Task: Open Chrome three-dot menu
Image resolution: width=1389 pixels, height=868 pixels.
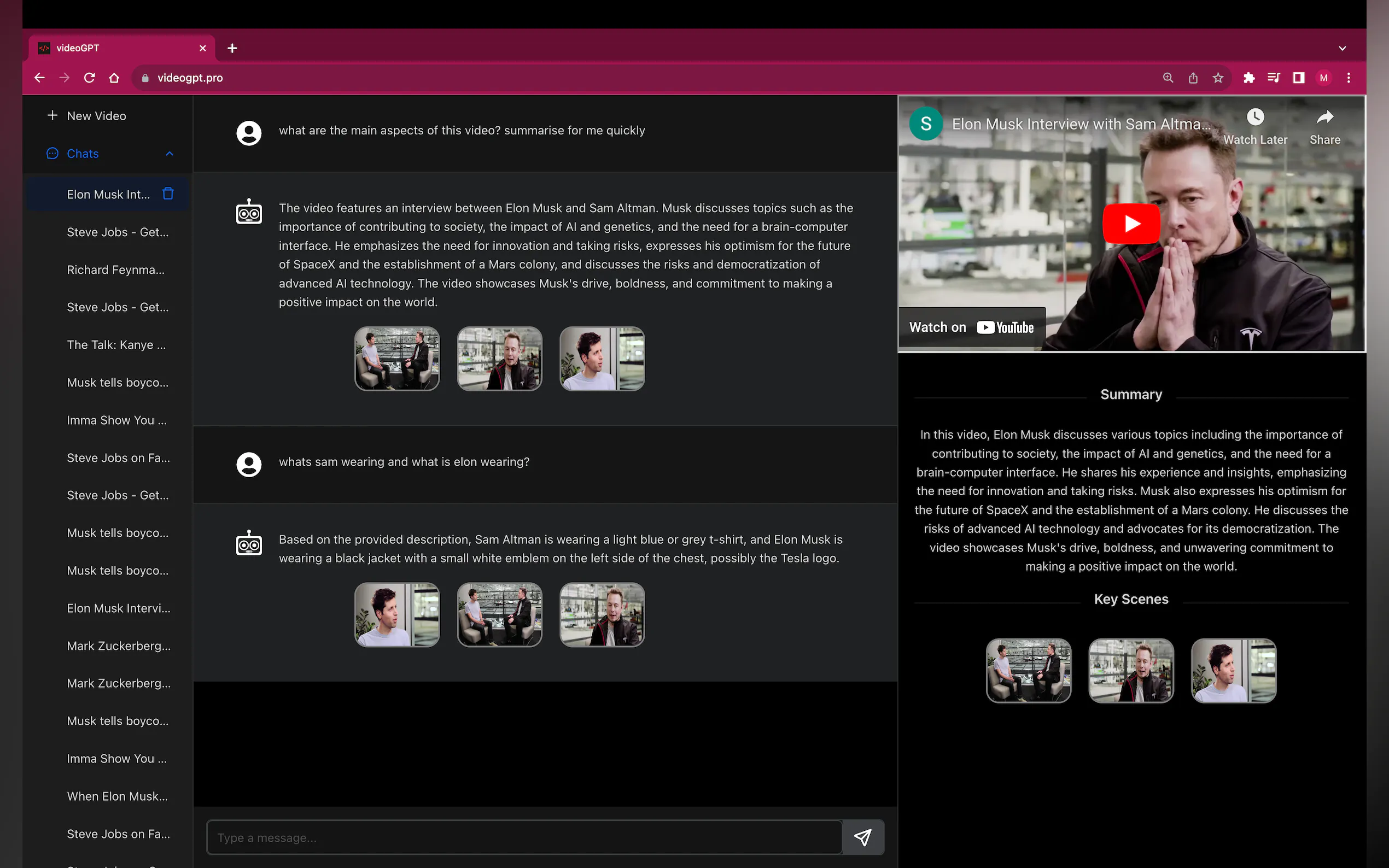Action: click(1348, 78)
